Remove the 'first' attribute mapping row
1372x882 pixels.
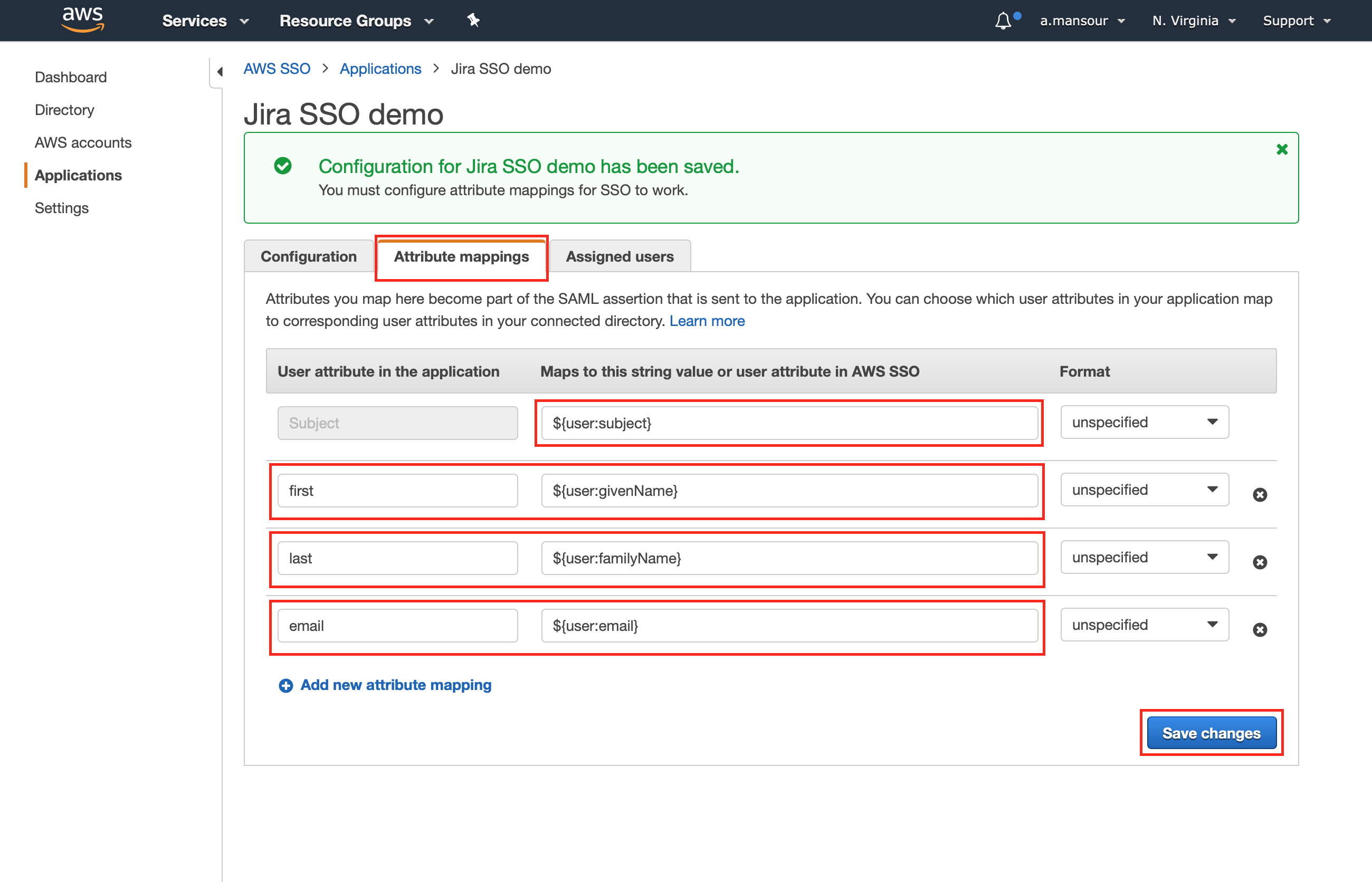[1260, 495]
